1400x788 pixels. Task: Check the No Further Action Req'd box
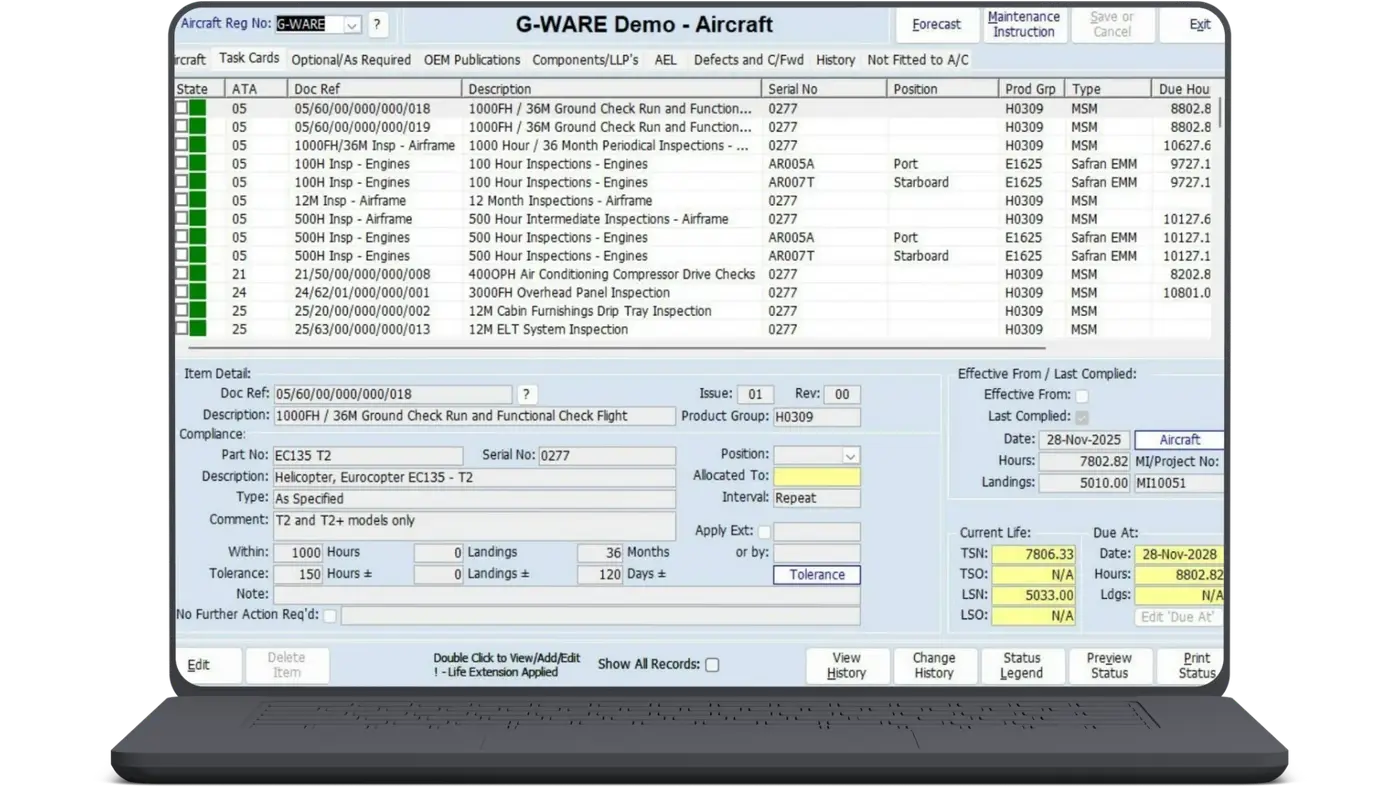click(x=329, y=616)
